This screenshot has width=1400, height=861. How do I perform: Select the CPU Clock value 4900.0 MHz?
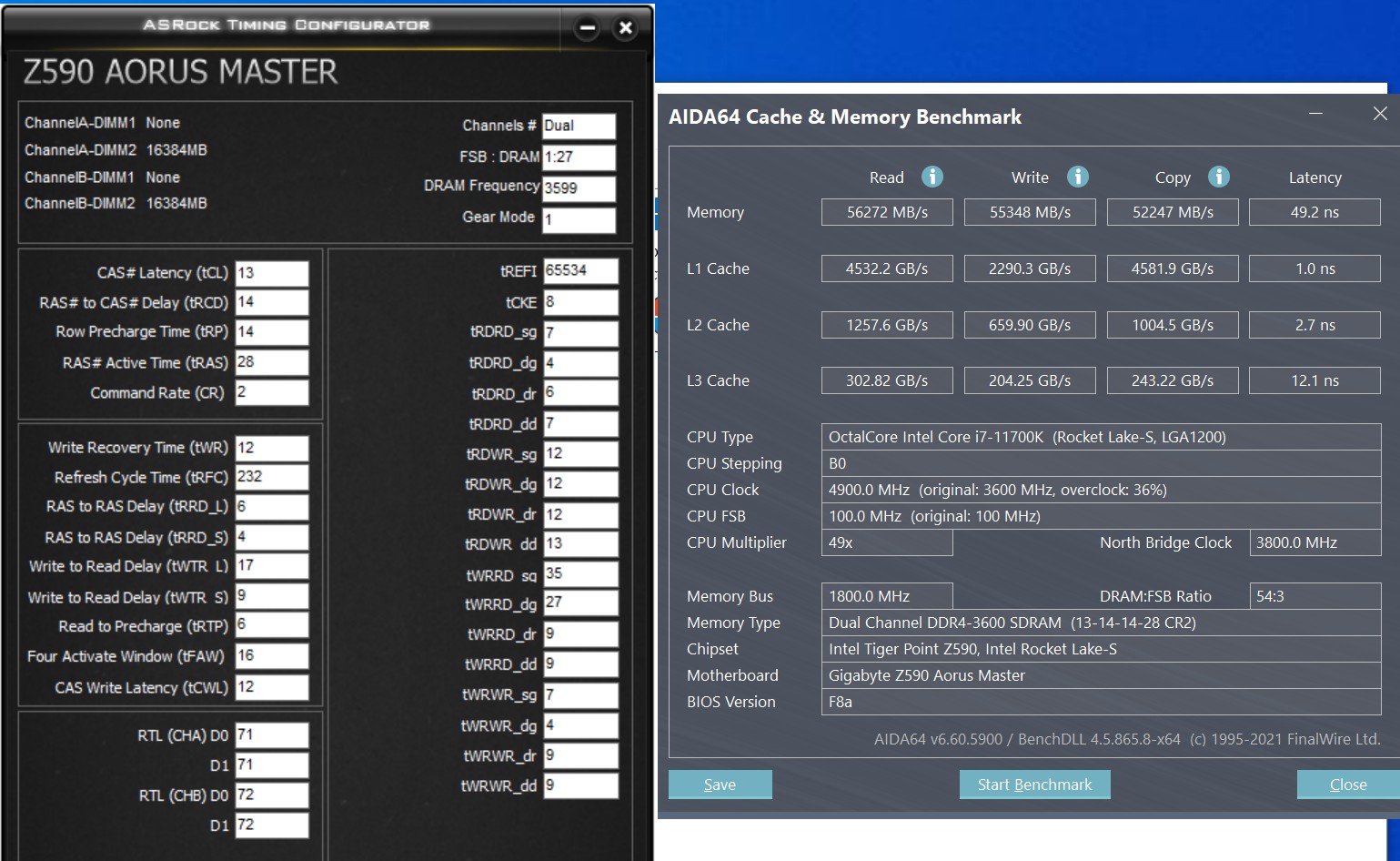coord(1101,490)
